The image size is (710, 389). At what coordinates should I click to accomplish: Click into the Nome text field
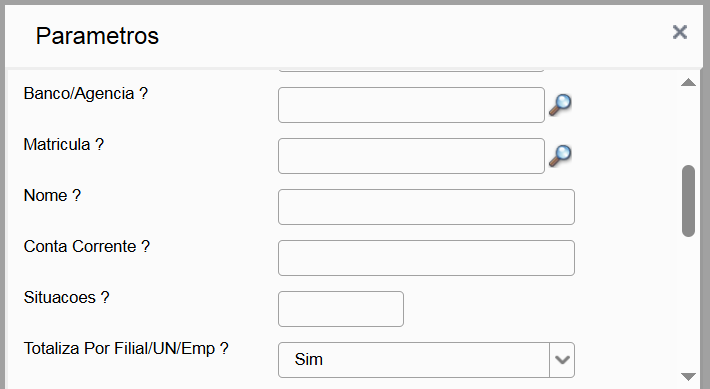[x=426, y=207]
